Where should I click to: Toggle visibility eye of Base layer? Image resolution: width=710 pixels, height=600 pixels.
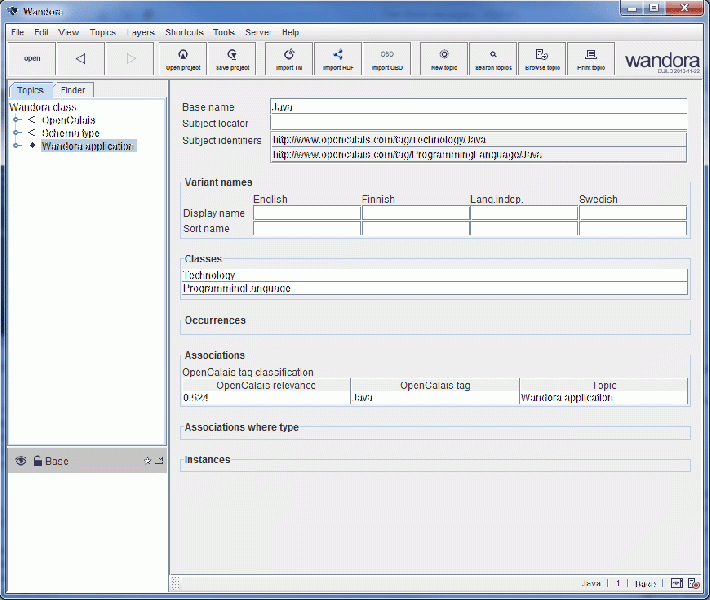coord(20,461)
